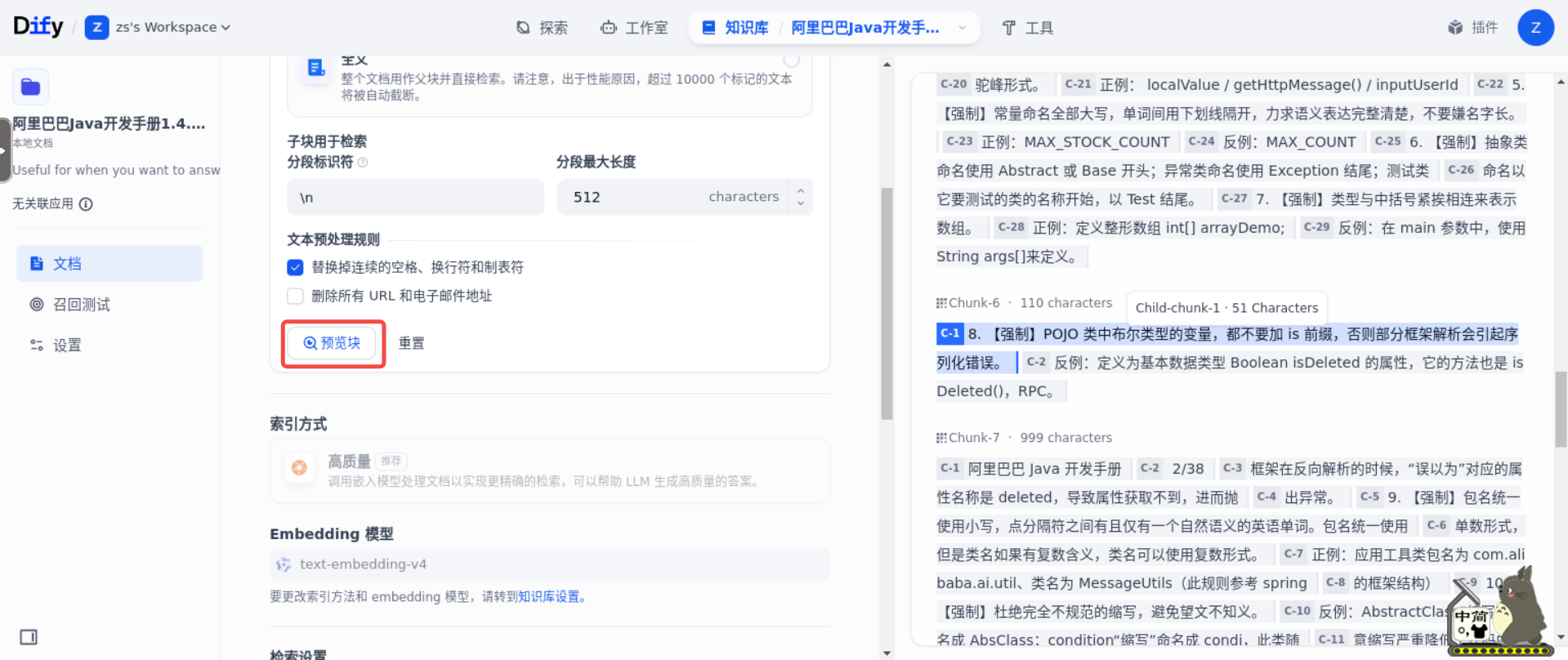Click the knowledge base folder icon
Image resolution: width=1568 pixels, height=660 pixels.
click(31, 87)
